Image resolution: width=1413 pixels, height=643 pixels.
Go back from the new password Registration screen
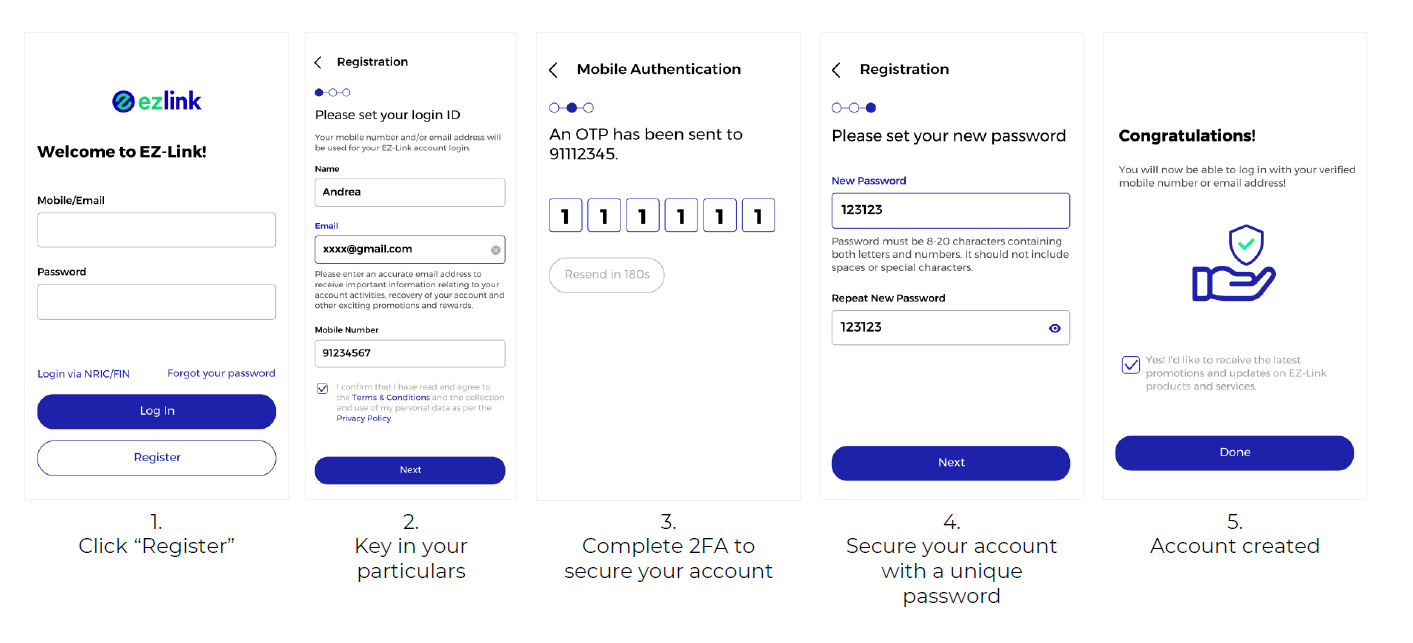pos(836,70)
